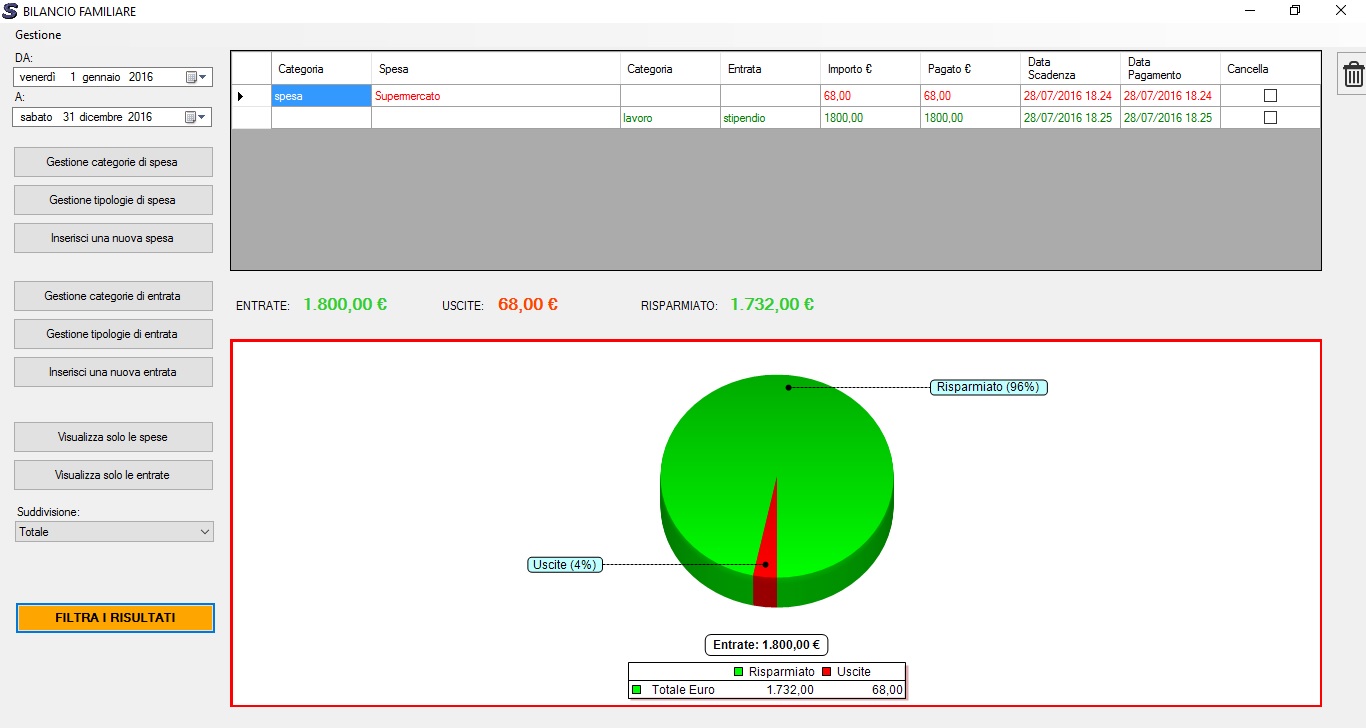The image size is (1366, 728).
Task: Select the highlighted spesa category cell
Action: [x=321, y=96]
